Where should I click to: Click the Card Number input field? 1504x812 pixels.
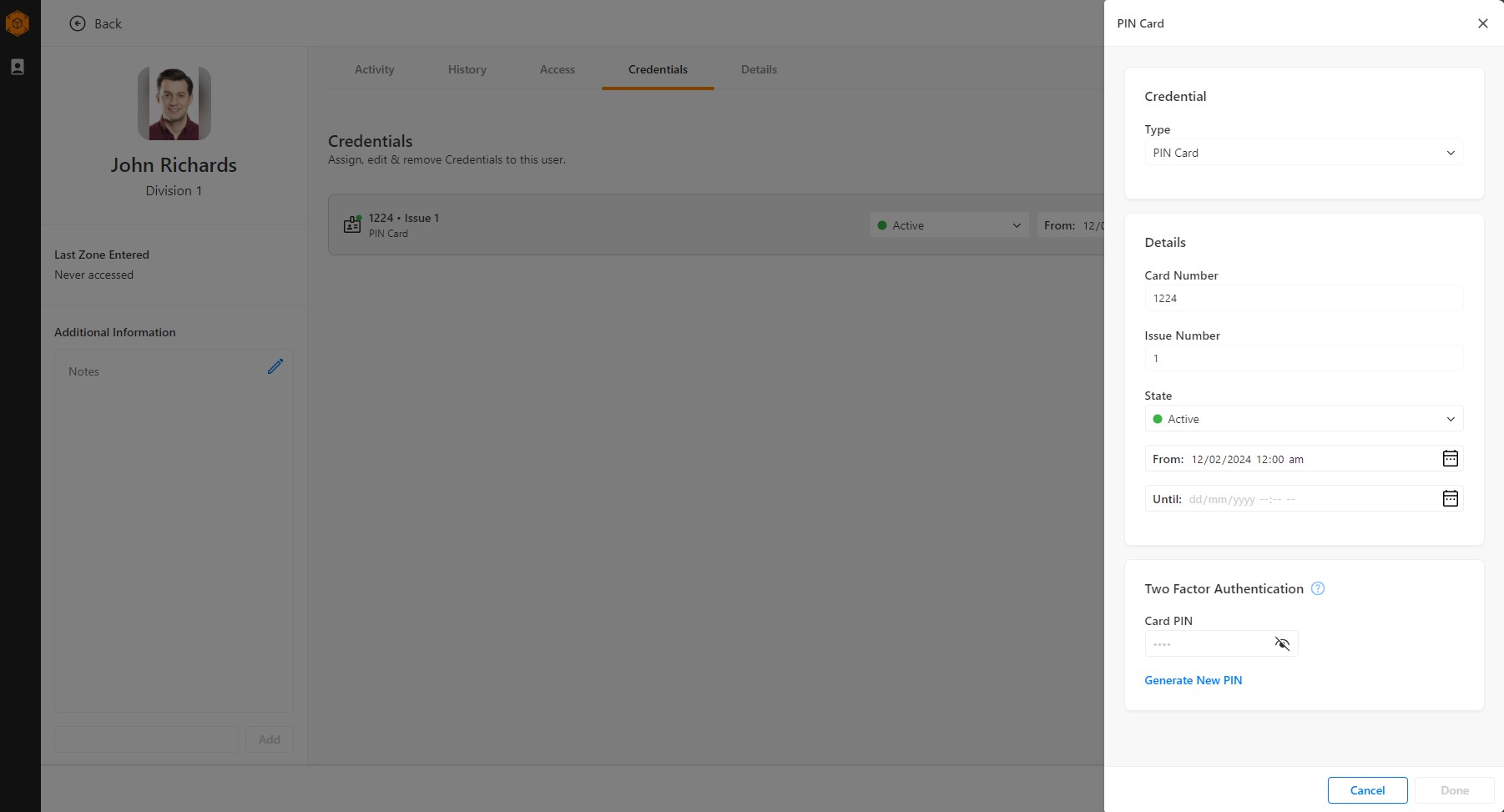pyautogui.click(x=1303, y=299)
